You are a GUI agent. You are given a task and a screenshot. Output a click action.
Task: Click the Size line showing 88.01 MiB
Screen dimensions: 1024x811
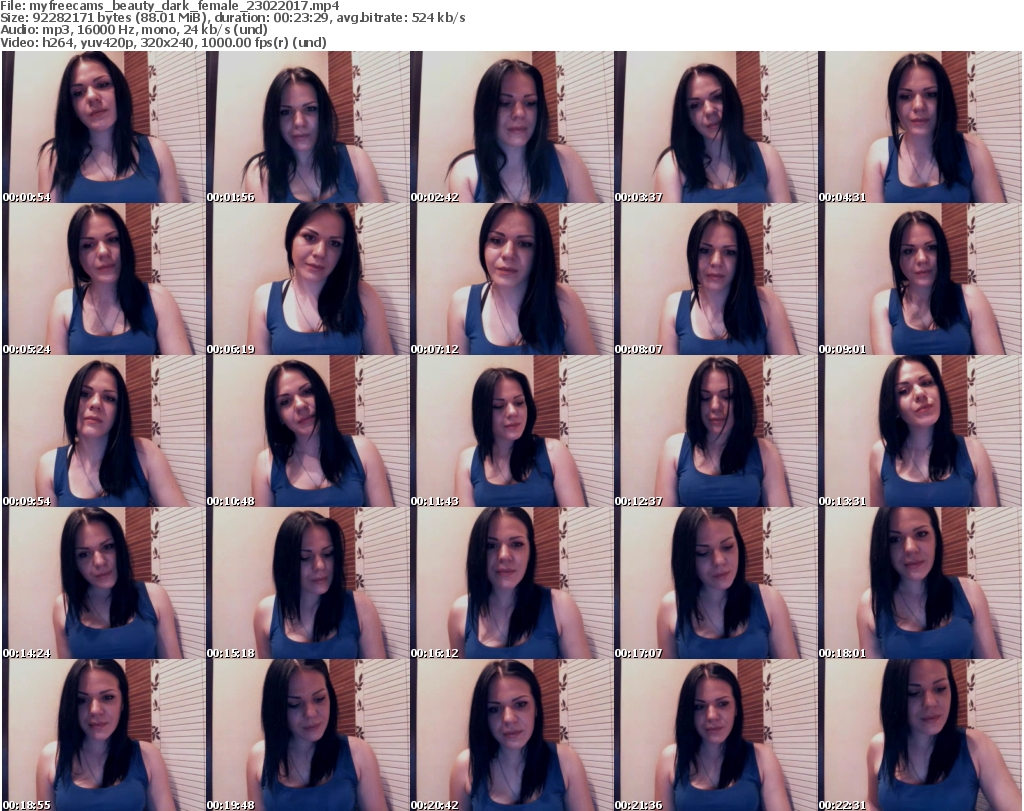point(232,18)
